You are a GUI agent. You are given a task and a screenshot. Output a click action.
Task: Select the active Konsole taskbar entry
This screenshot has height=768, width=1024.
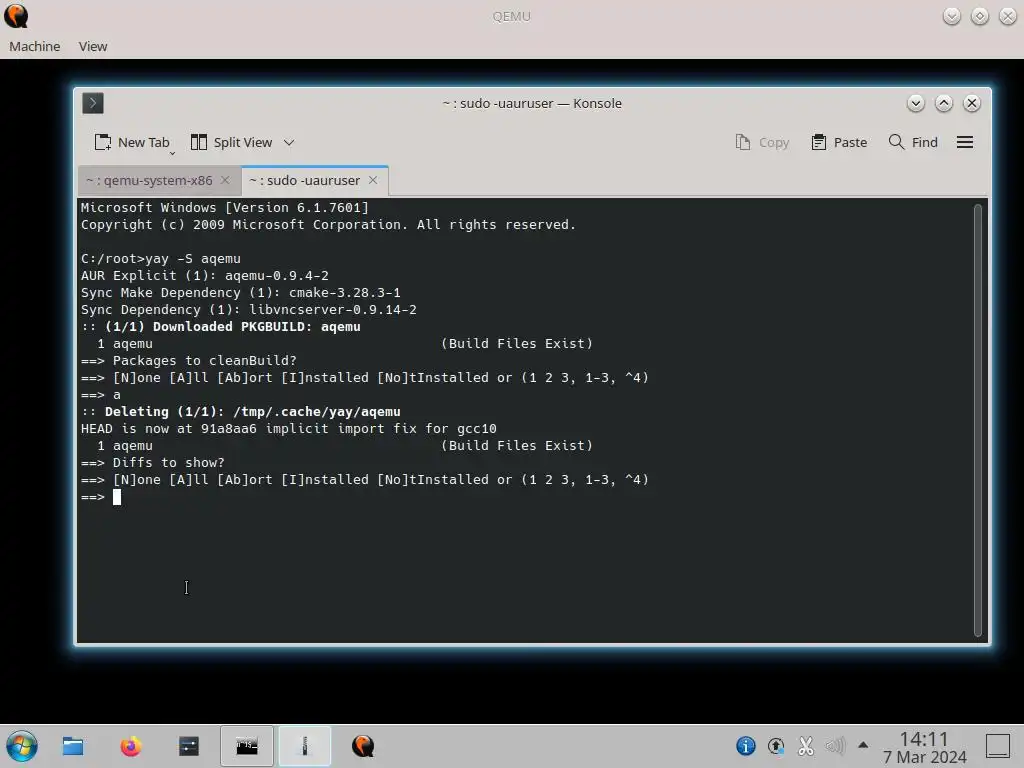[x=305, y=746]
